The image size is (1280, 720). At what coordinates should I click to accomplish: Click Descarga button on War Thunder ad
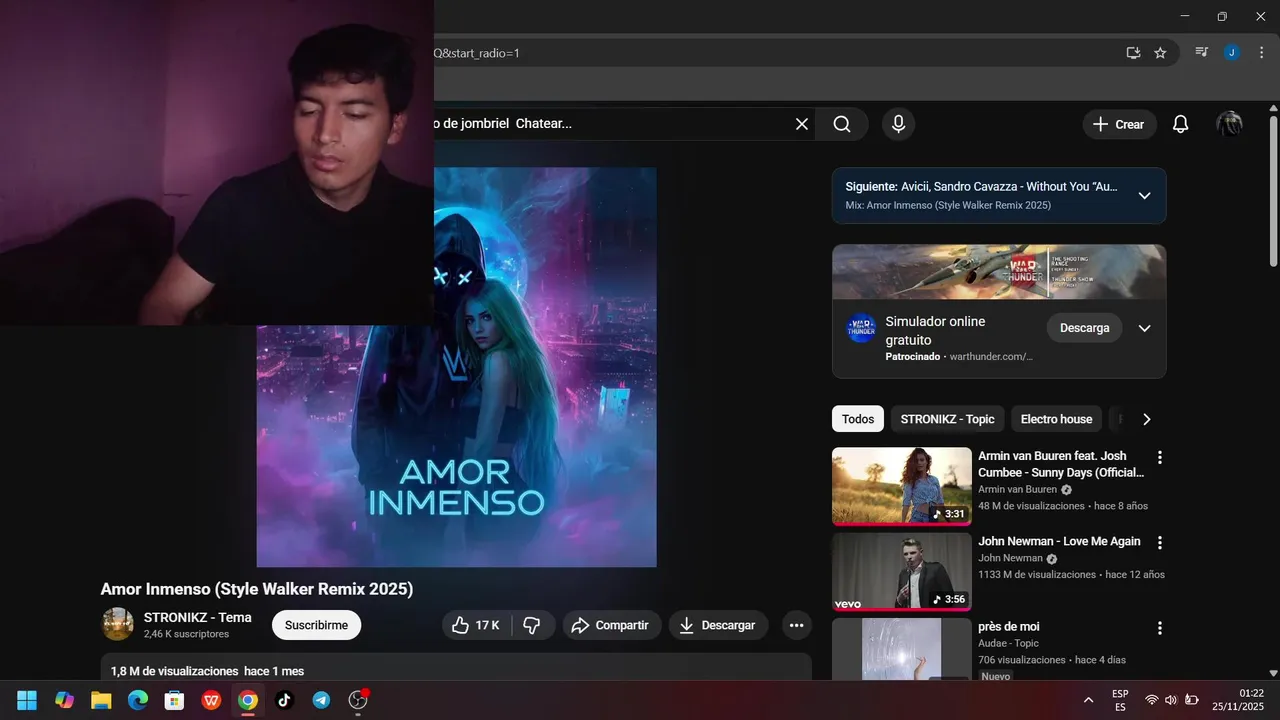[1084, 328]
